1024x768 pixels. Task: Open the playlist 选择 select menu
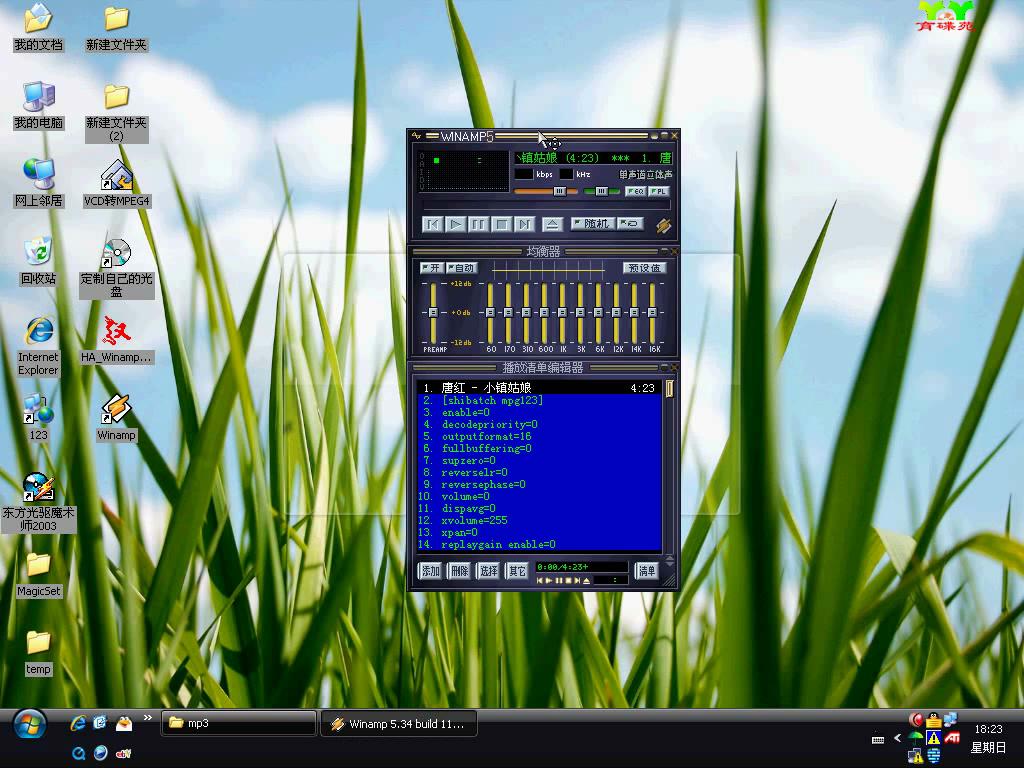[x=488, y=571]
